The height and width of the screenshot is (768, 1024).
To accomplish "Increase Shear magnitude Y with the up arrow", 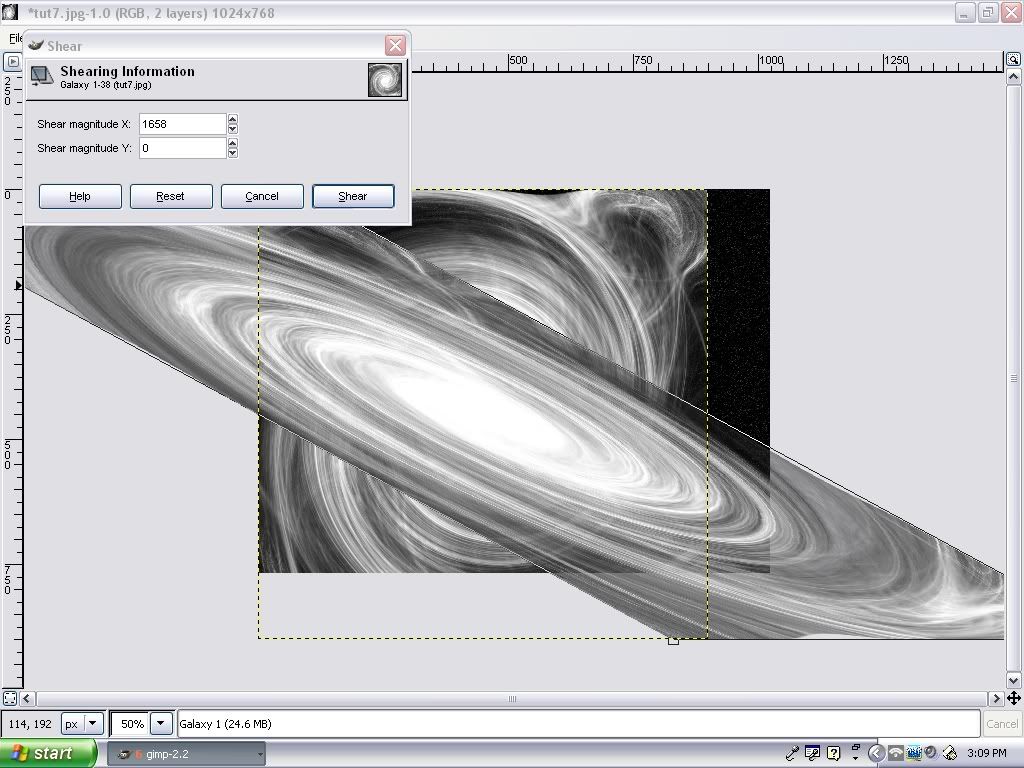I will [232, 143].
